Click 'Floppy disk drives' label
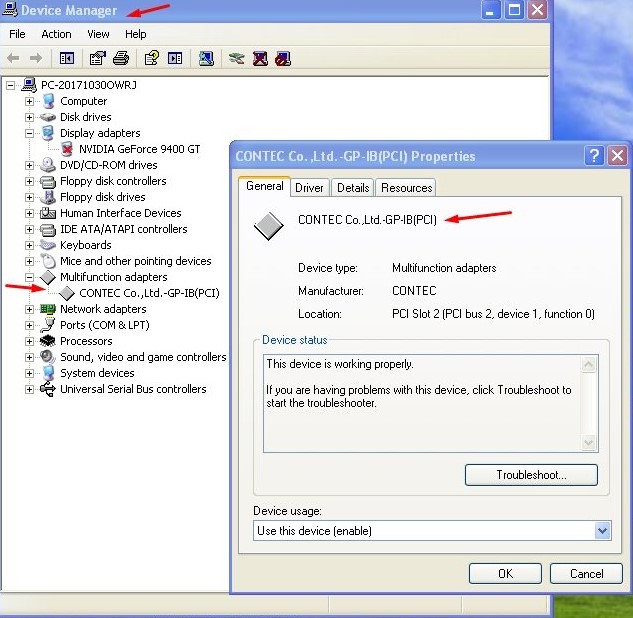633x618 pixels. [x=103, y=197]
